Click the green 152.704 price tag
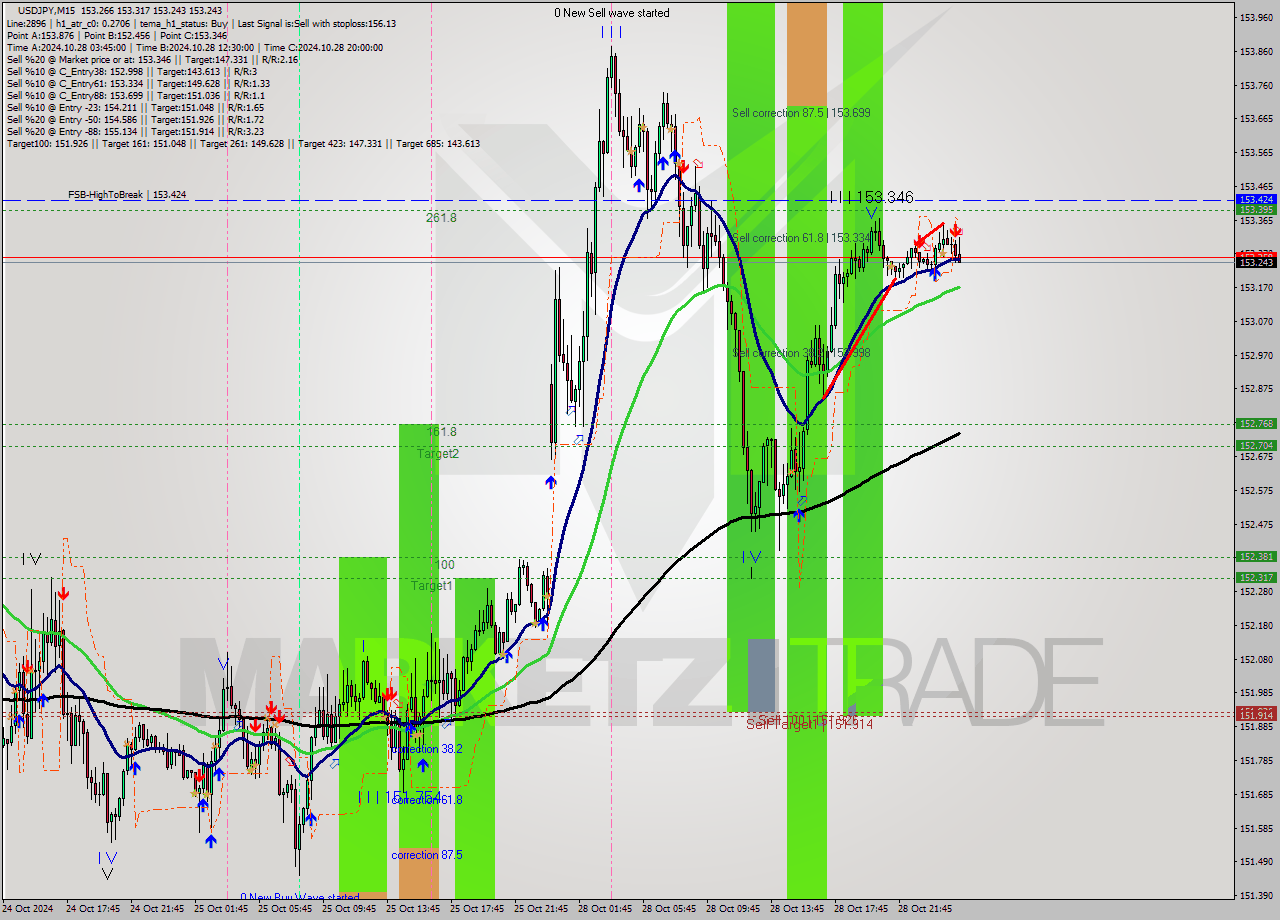The height and width of the screenshot is (920, 1280). (x=1255, y=445)
